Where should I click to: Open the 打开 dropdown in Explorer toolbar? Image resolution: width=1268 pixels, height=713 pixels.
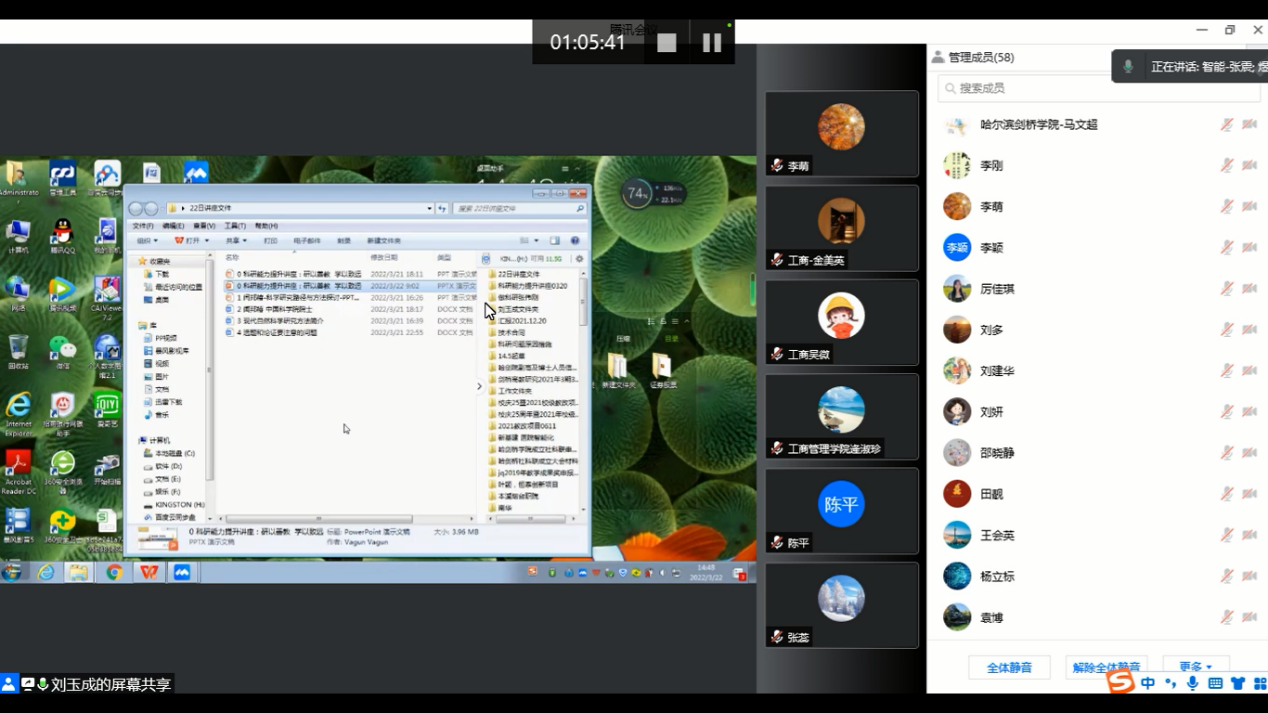[192, 241]
